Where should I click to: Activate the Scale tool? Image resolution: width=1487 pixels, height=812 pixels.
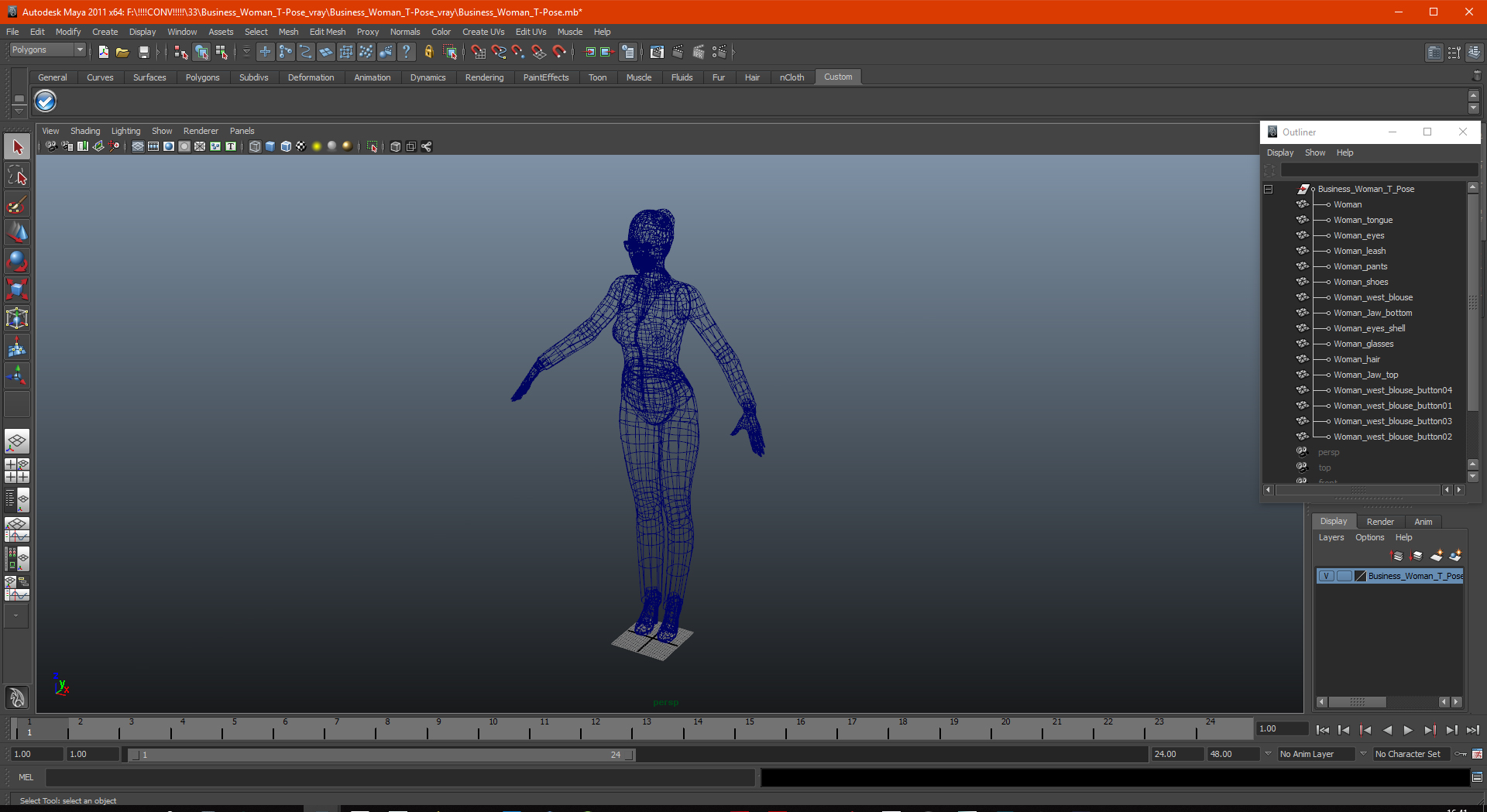click(17, 290)
